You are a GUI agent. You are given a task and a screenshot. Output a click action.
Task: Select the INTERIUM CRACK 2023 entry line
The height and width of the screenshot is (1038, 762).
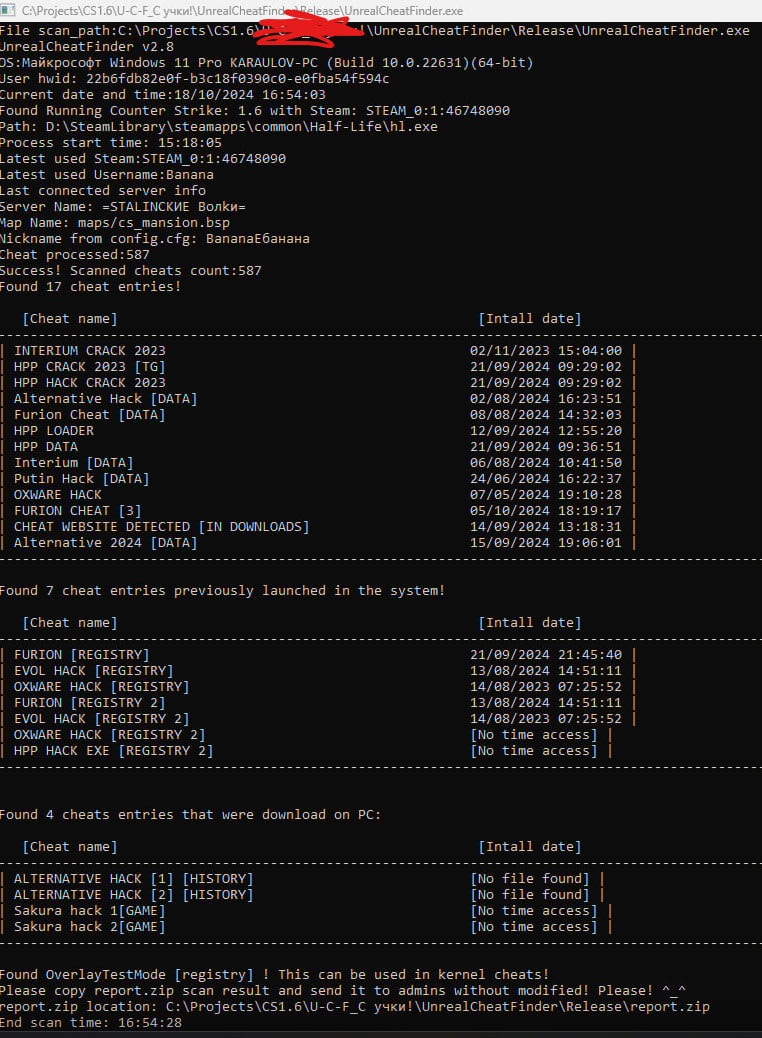click(318, 351)
